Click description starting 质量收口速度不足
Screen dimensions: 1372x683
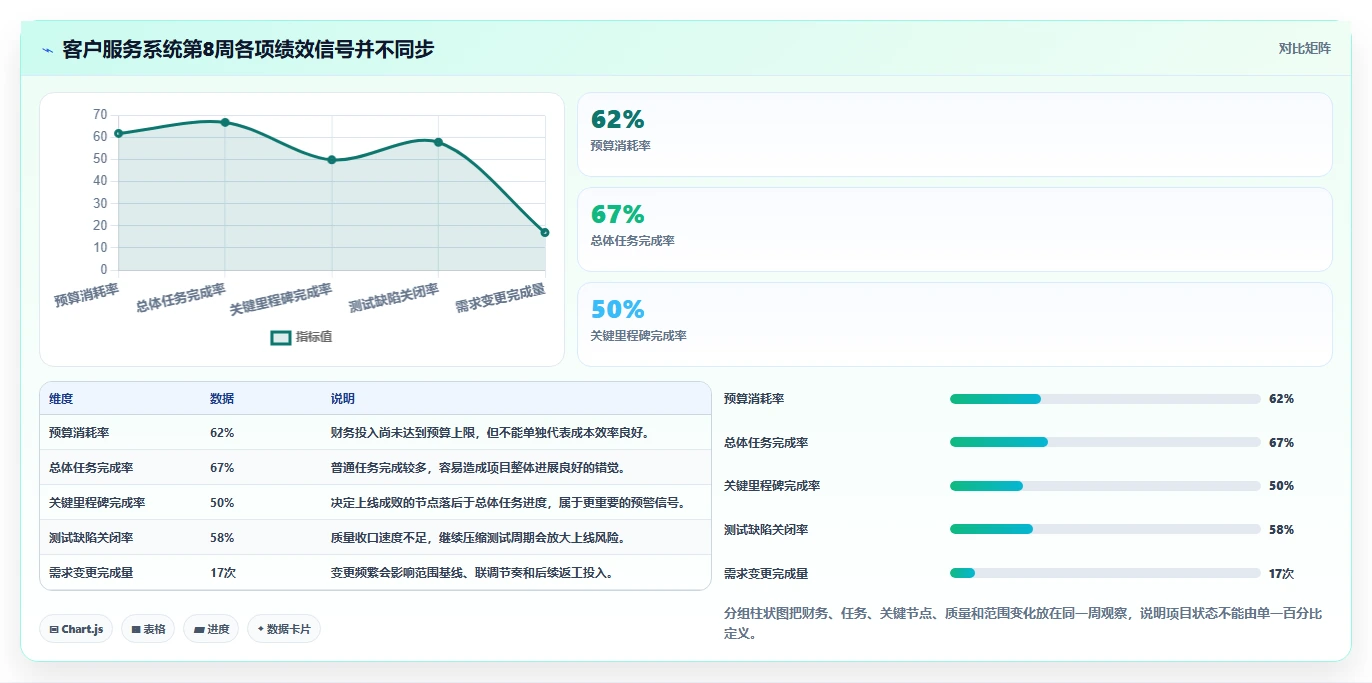pos(478,537)
